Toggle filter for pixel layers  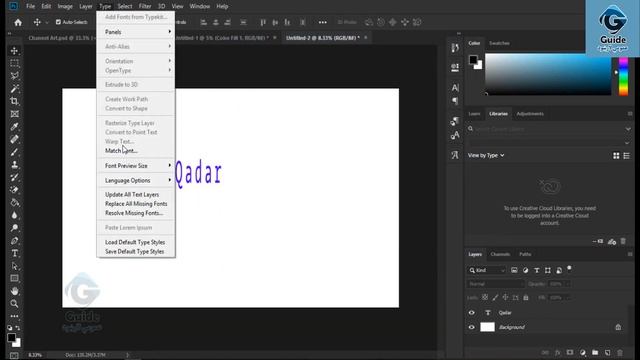[x=514, y=270]
